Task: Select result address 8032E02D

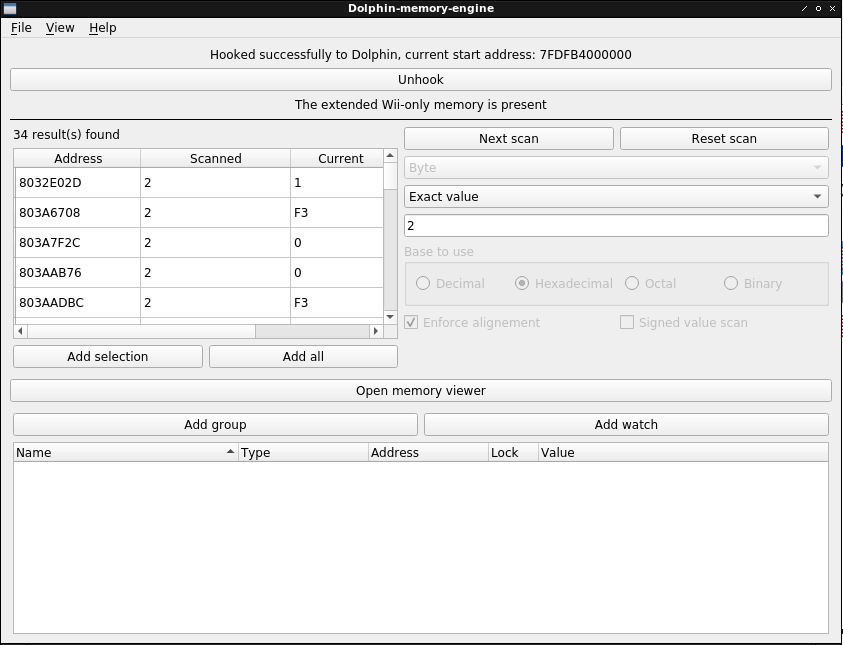Action: pyautogui.click(x=78, y=183)
